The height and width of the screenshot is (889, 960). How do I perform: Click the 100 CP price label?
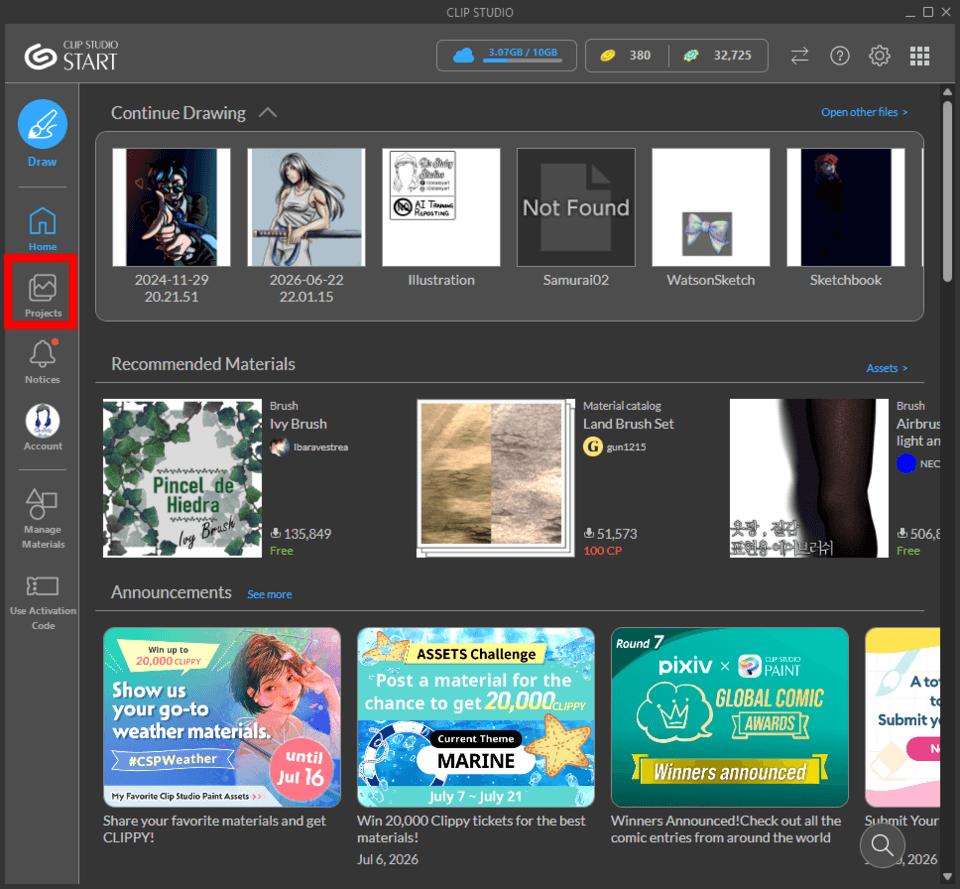pos(602,550)
